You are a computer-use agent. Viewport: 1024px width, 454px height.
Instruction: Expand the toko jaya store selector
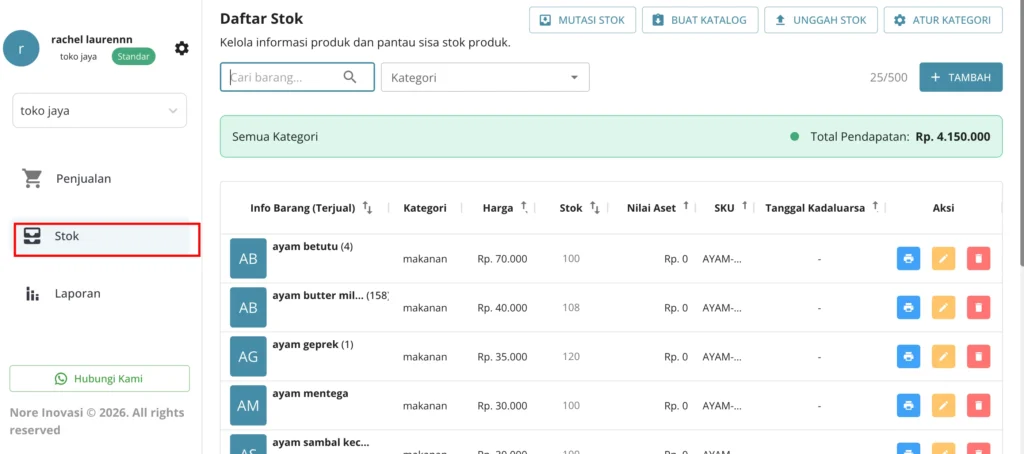tap(99, 110)
